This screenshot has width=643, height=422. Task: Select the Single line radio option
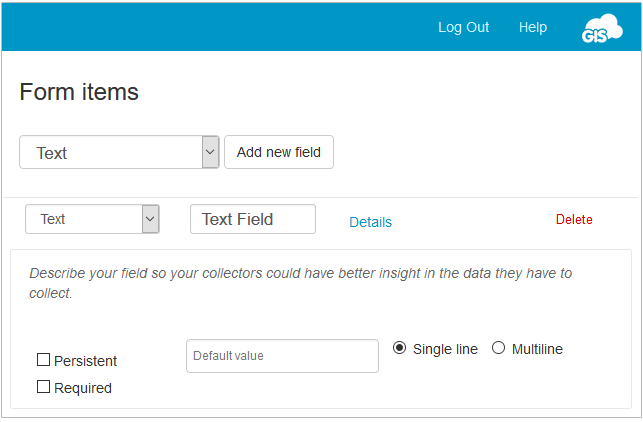tap(400, 348)
